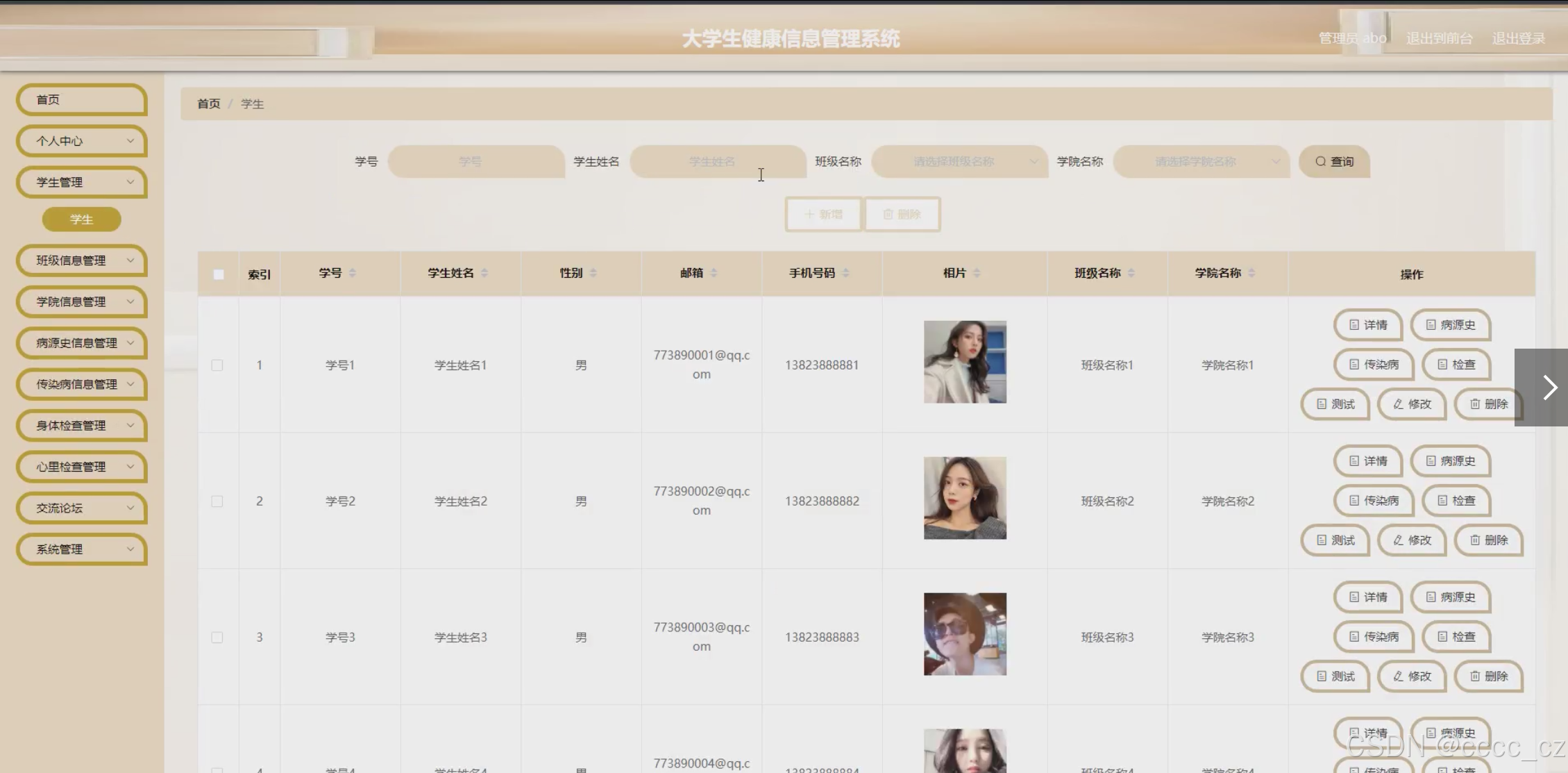Click the 新增 plus add button
Viewport: 1568px width, 773px height.
click(823, 215)
